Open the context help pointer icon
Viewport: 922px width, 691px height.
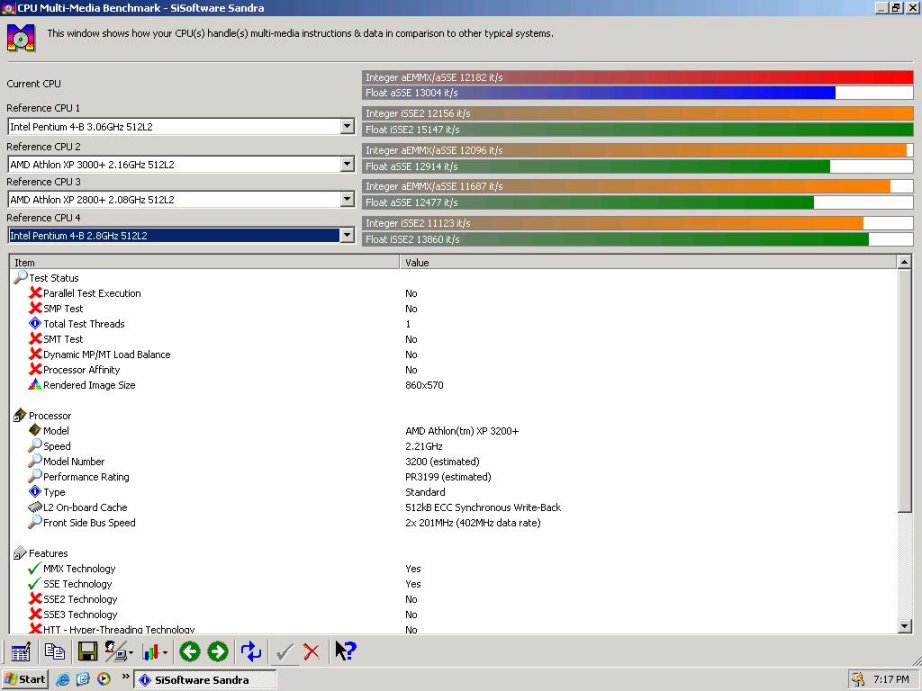[345, 651]
